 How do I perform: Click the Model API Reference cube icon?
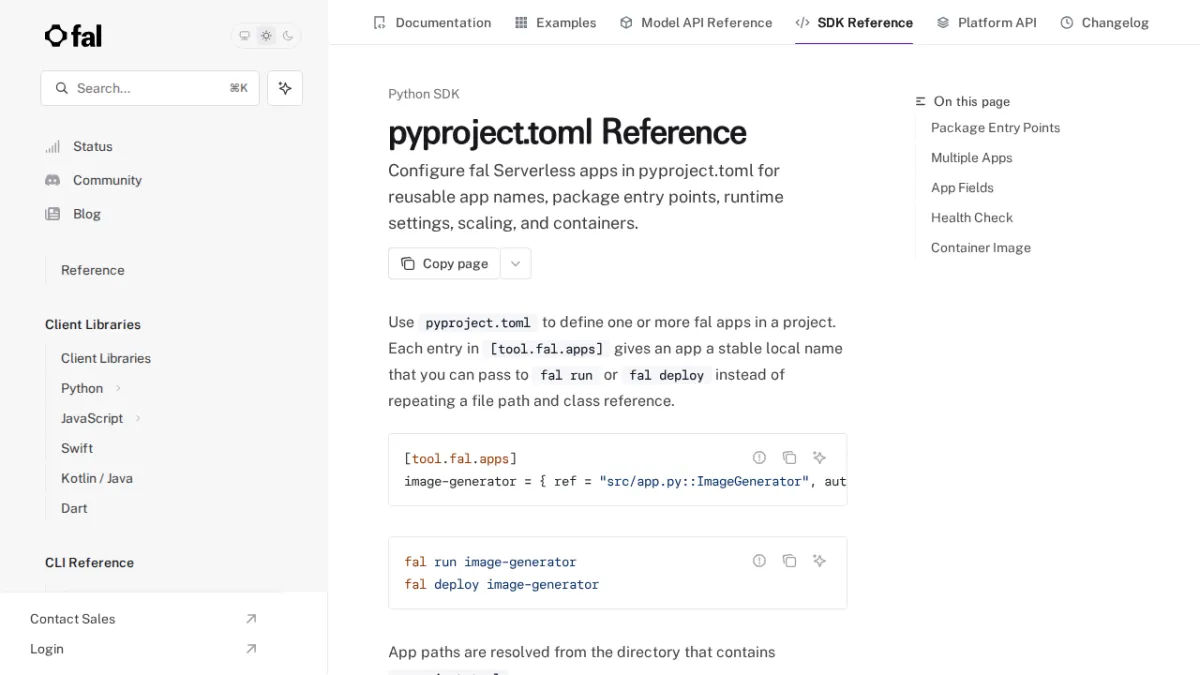(x=626, y=22)
